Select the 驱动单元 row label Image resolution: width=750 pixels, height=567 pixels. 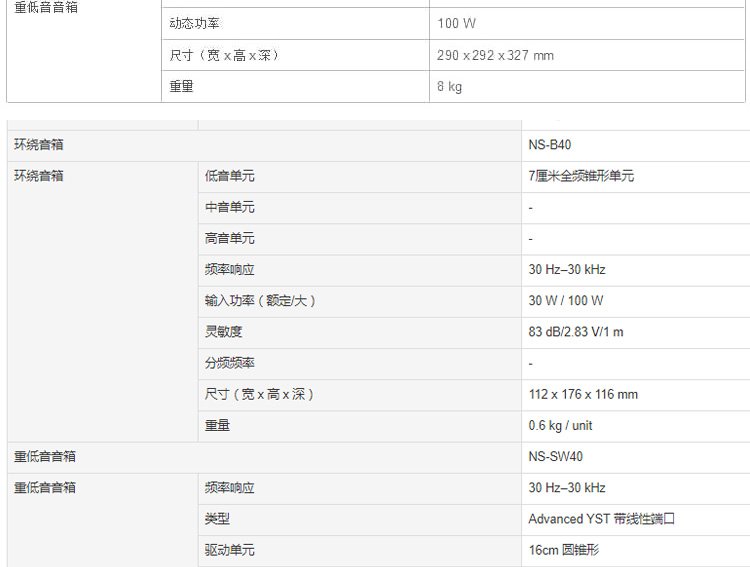coord(230,550)
